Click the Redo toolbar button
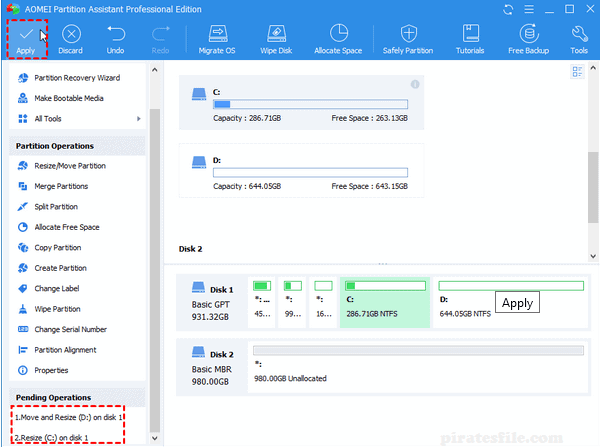Image resolution: width=600 pixels, height=447 pixels. [160, 39]
